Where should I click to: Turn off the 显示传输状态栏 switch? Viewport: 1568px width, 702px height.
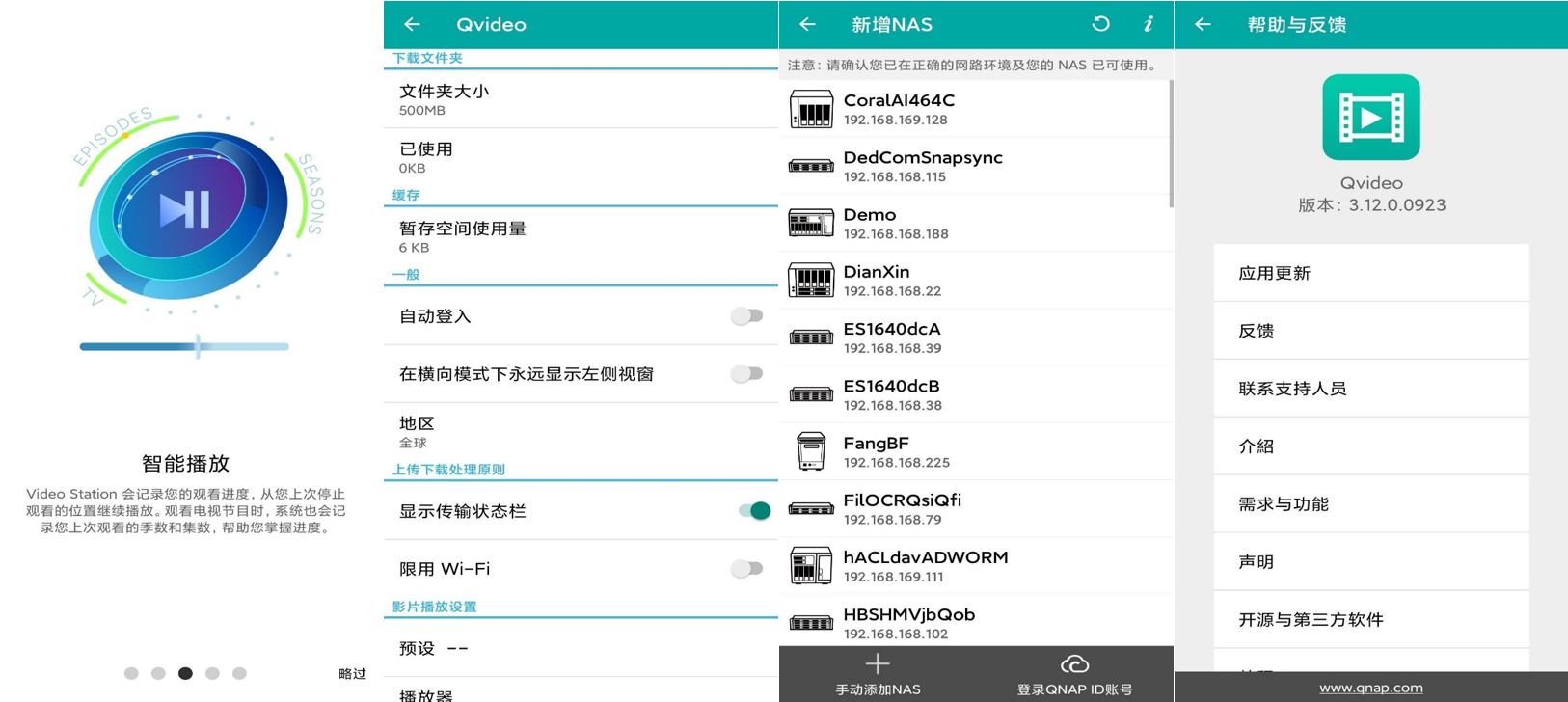pos(755,510)
